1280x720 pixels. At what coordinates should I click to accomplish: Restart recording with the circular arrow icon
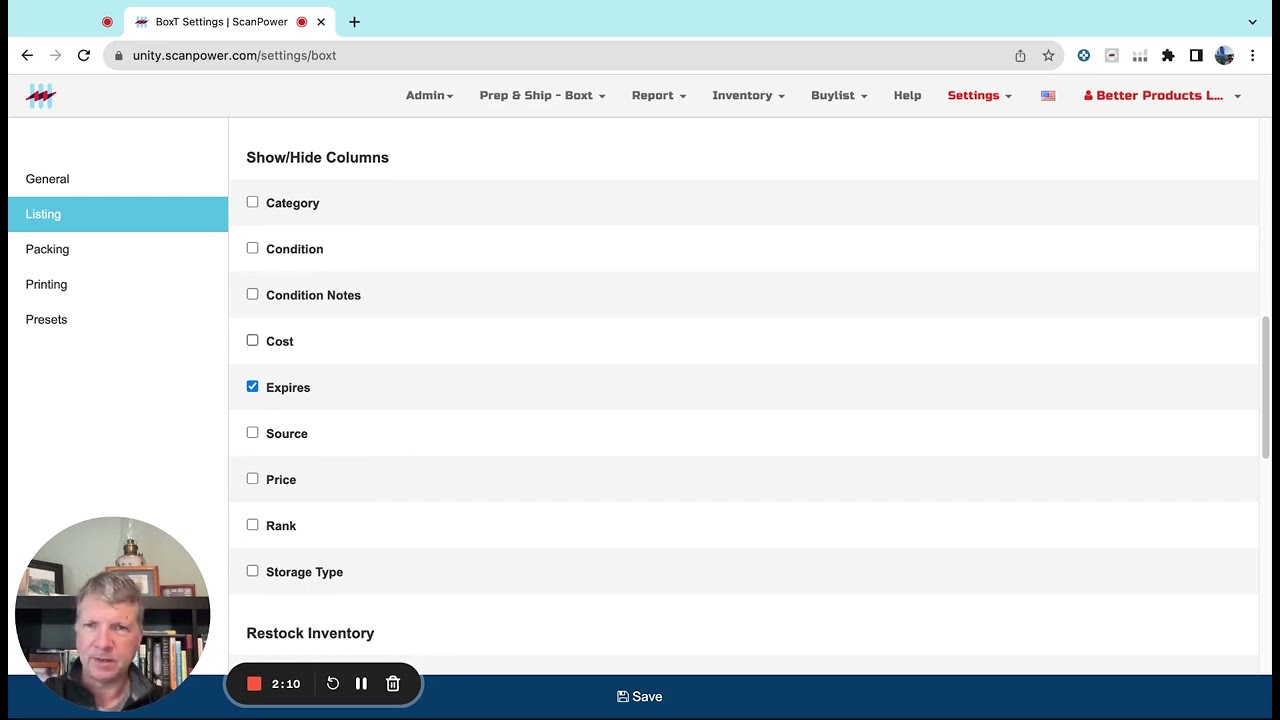click(x=333, y=684)
